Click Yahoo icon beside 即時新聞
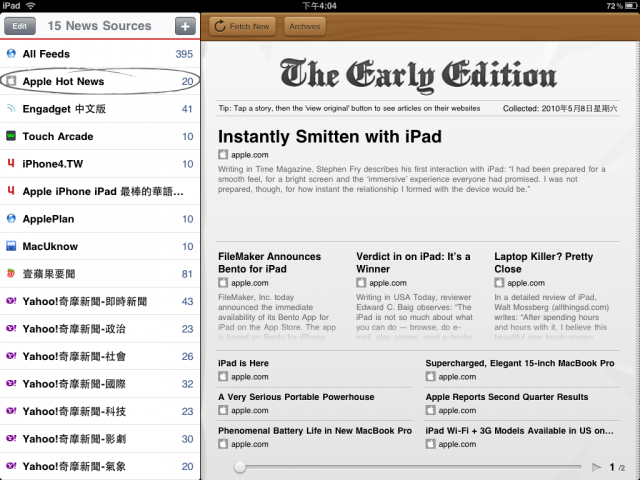Viewport: 640px width, 480px height. pyautogui.click(x=11, y=301)
